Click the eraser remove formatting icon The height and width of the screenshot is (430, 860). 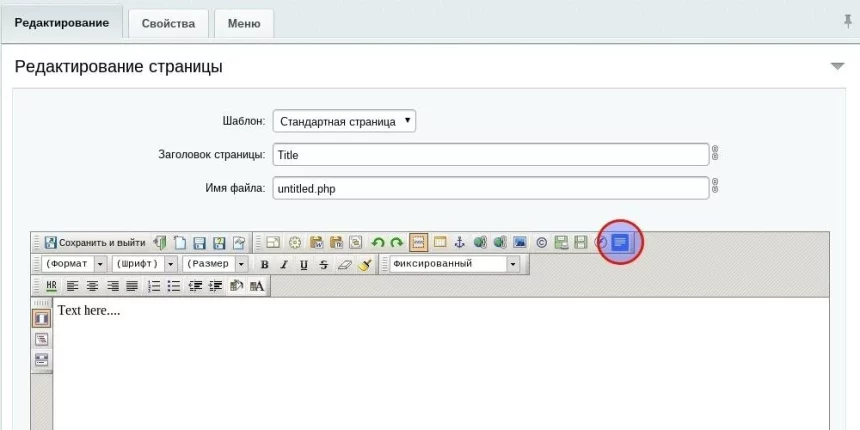tap(345, 265)
